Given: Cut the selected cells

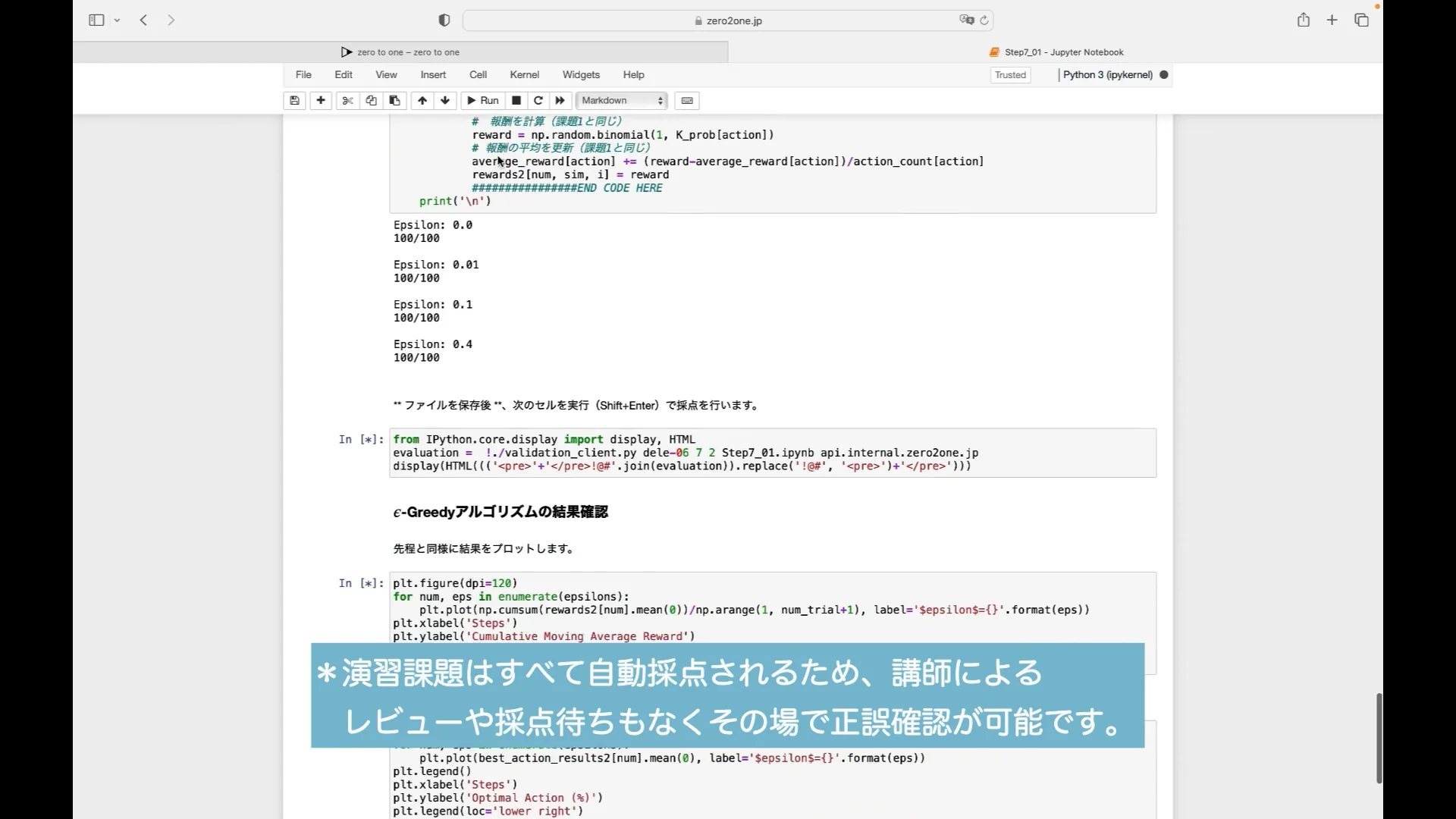Looking at the screenshot, I should pos(347,100).
